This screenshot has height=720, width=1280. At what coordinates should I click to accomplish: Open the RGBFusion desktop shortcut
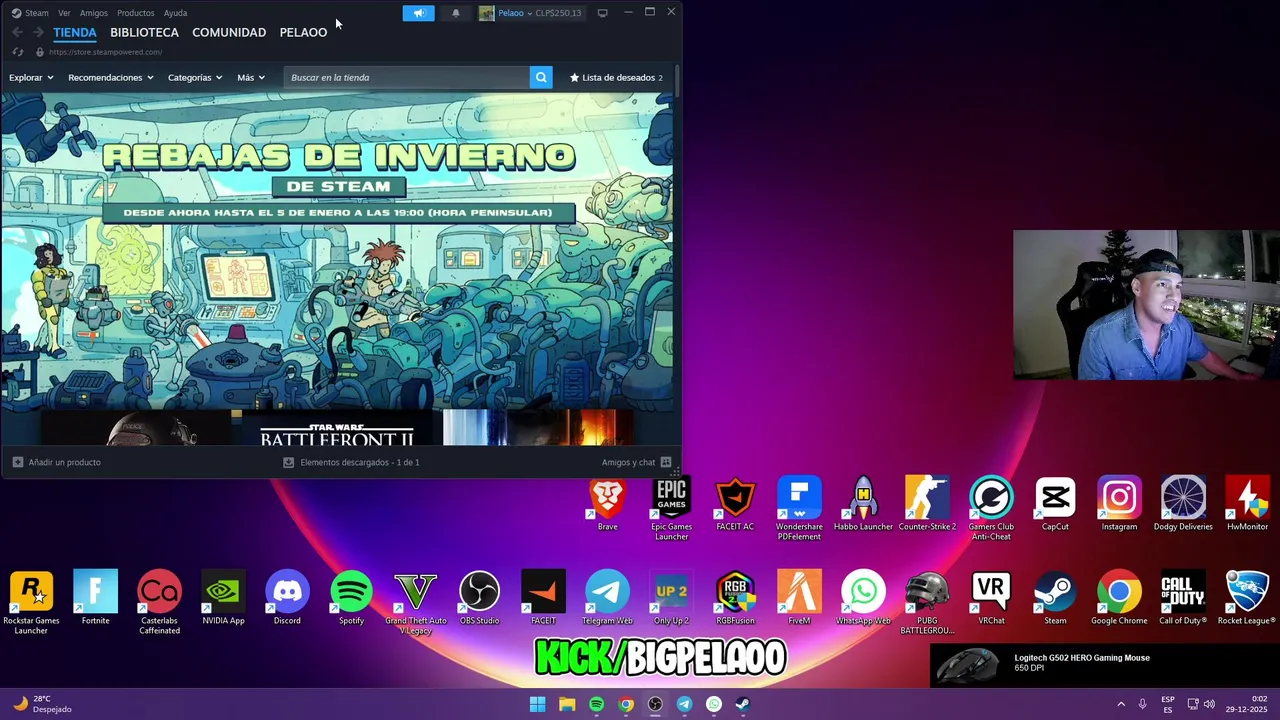[x=735, y=598]
